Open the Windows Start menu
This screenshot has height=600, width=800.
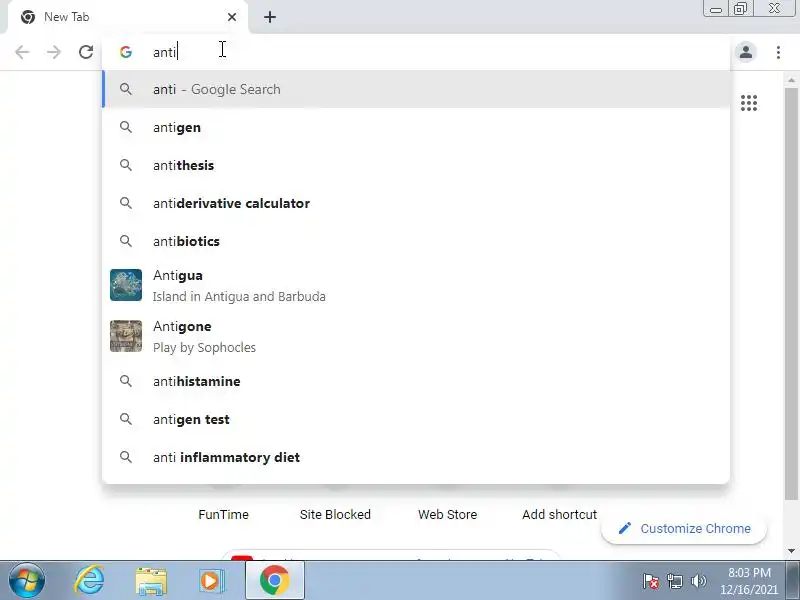27,581
